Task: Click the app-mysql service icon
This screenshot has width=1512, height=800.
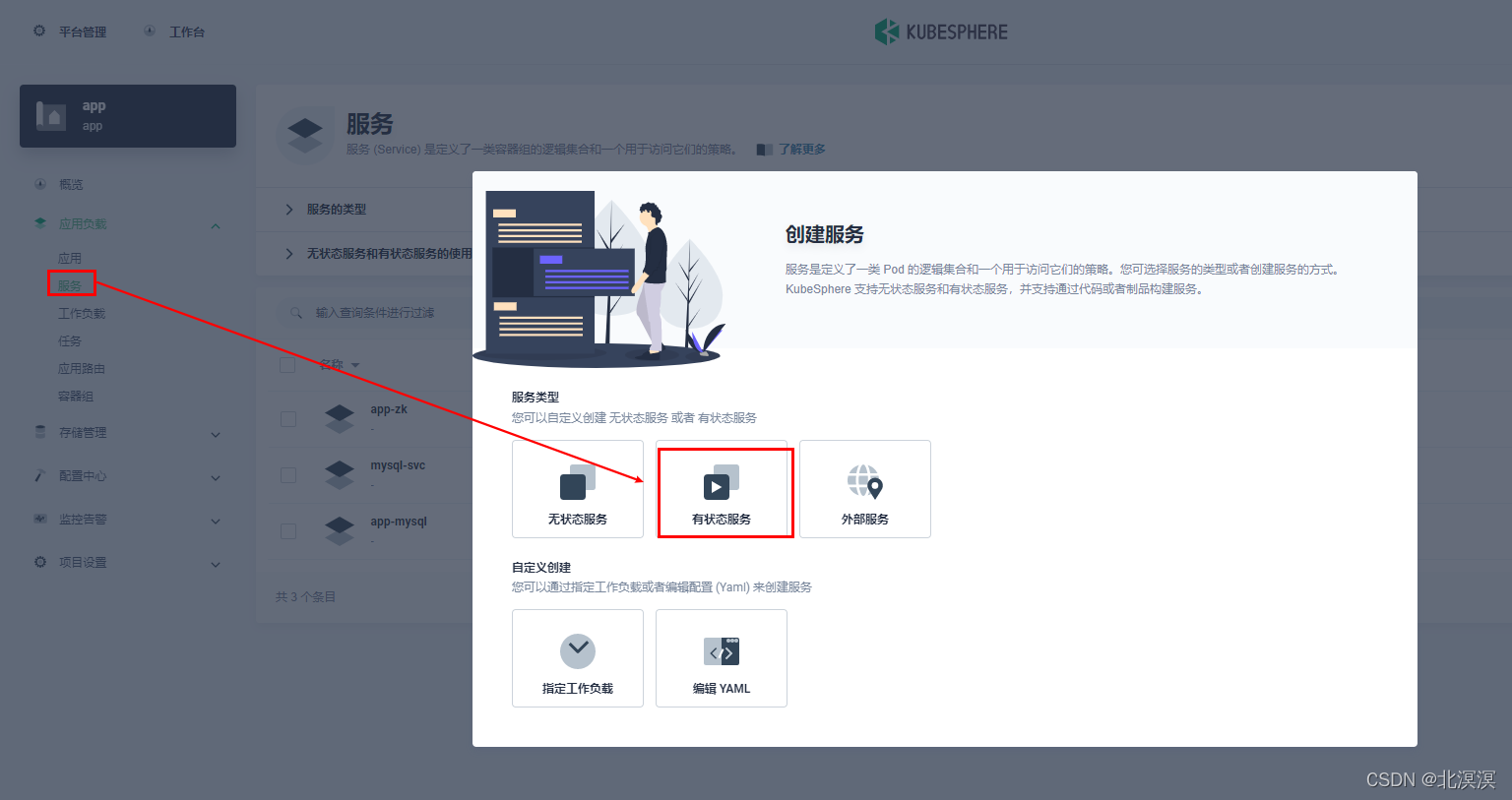Action: tap(340, 530)
